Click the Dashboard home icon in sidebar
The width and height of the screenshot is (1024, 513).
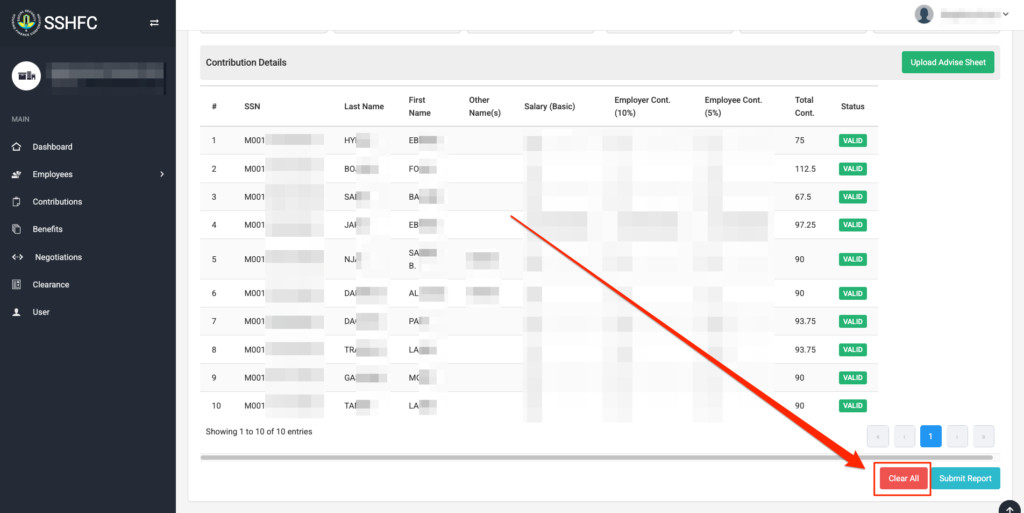pyautogui.click(x=16, y=147)
